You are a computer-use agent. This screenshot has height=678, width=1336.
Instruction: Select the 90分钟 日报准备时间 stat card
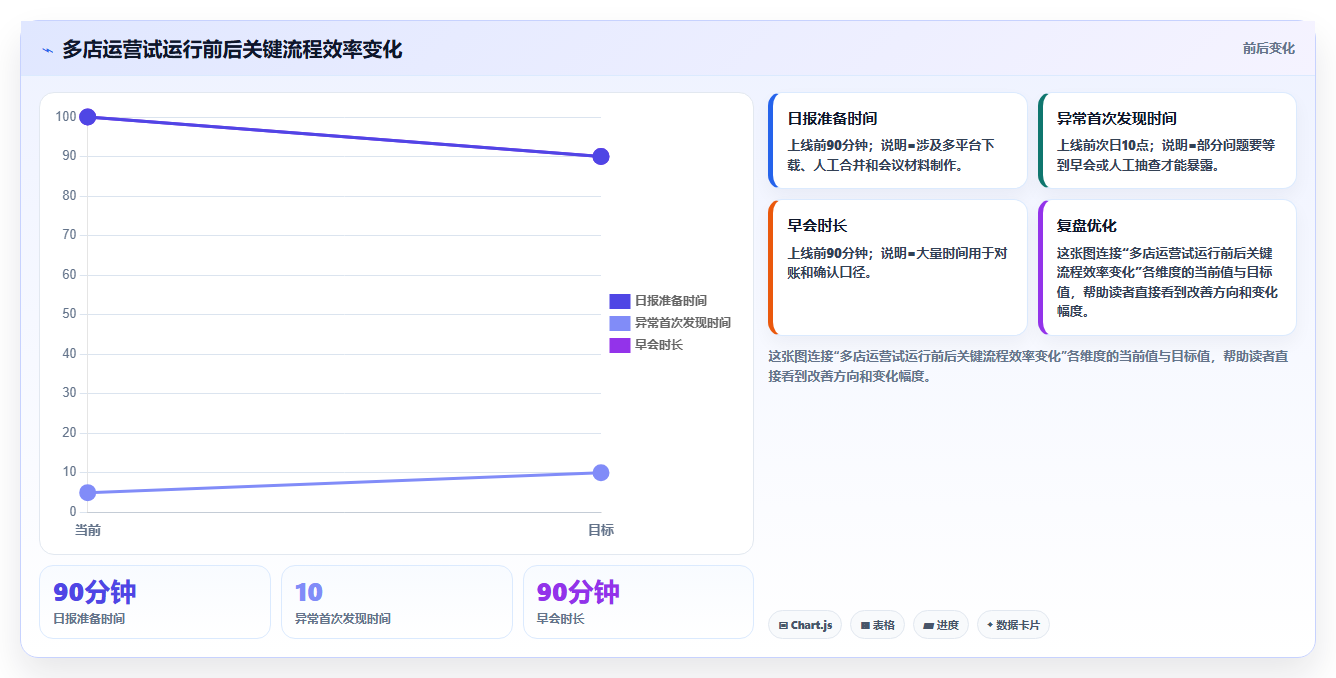(155, 602)
